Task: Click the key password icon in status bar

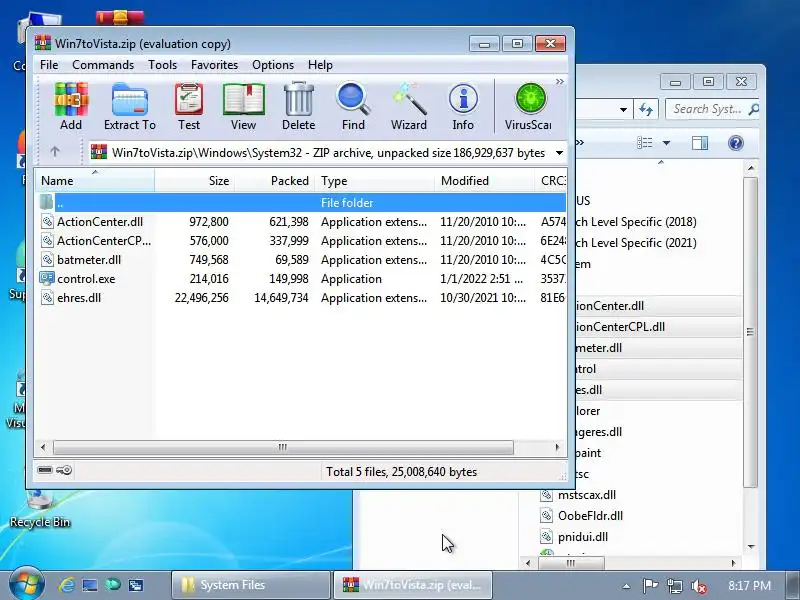Action: point(64,470)
